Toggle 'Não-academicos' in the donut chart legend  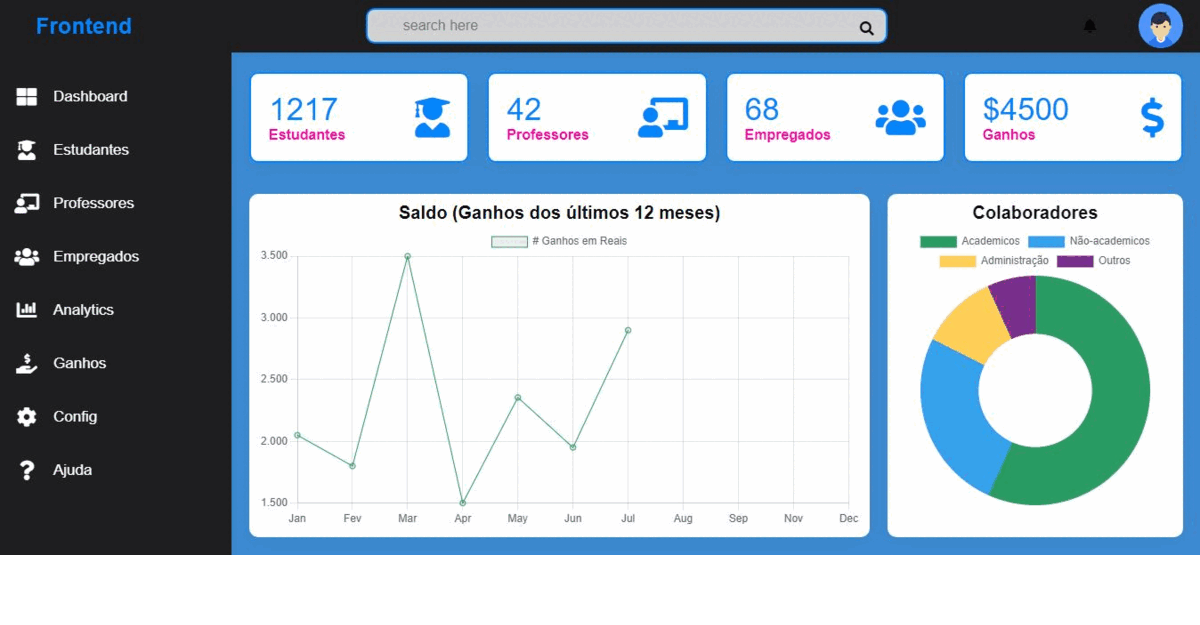(x=1090, y=241)
